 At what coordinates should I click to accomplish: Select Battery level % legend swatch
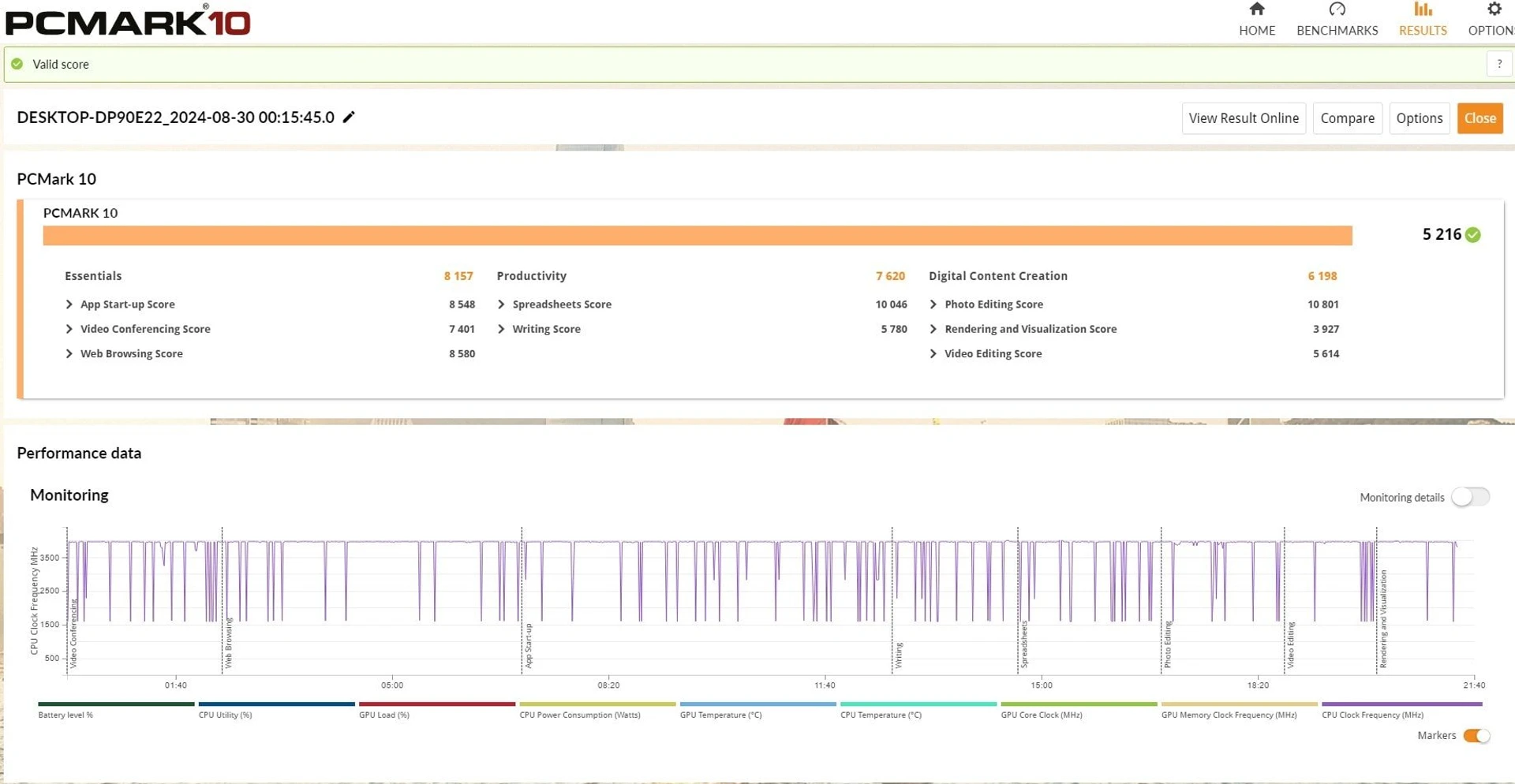(116, 704)
